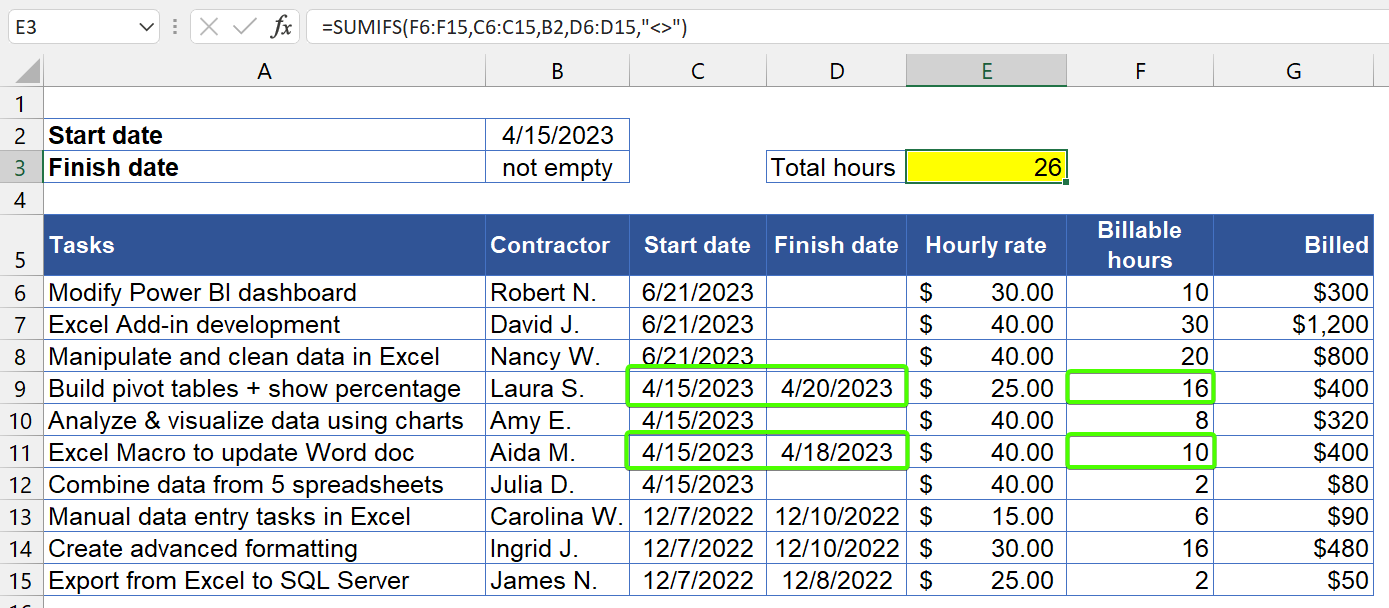Click the three-dot formula bar divider
The height and width of the screenshot is (608, 1389).
click(175, 27)
